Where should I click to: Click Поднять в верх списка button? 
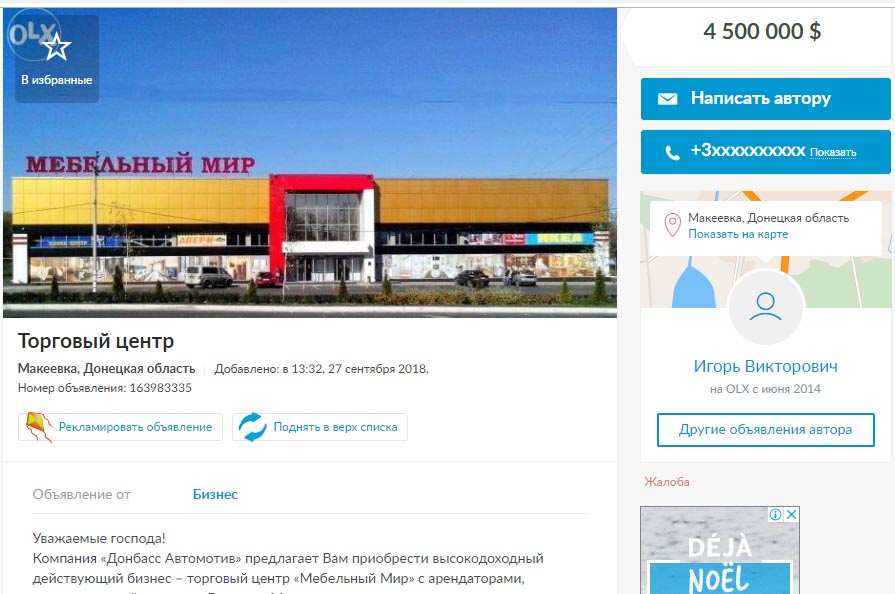point(320,427)
